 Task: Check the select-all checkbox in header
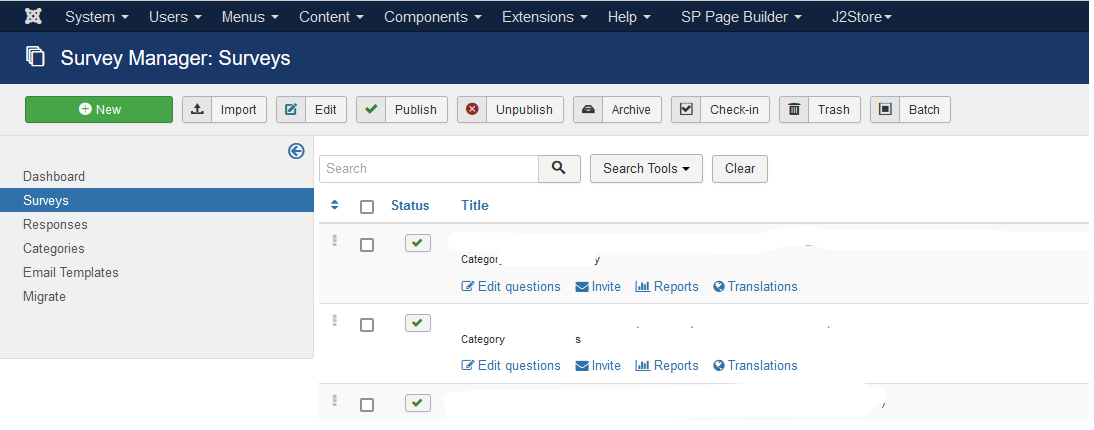pos(367,206)
